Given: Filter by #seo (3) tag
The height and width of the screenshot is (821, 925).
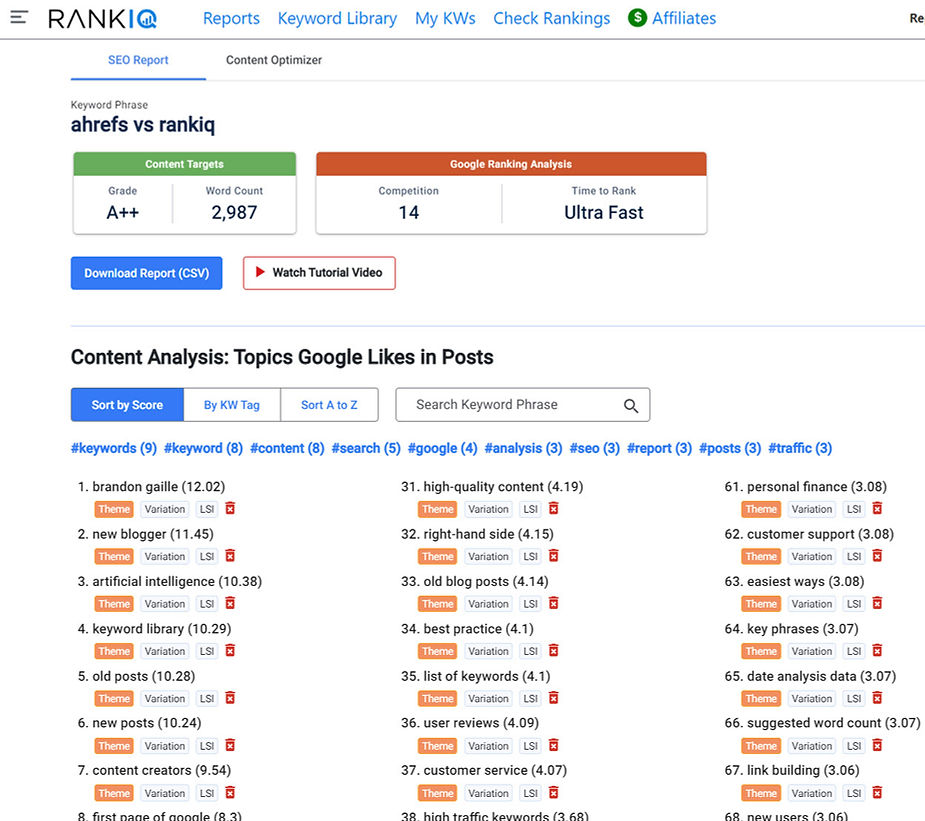Looking at the screenshot, I should tap(595, 448).
